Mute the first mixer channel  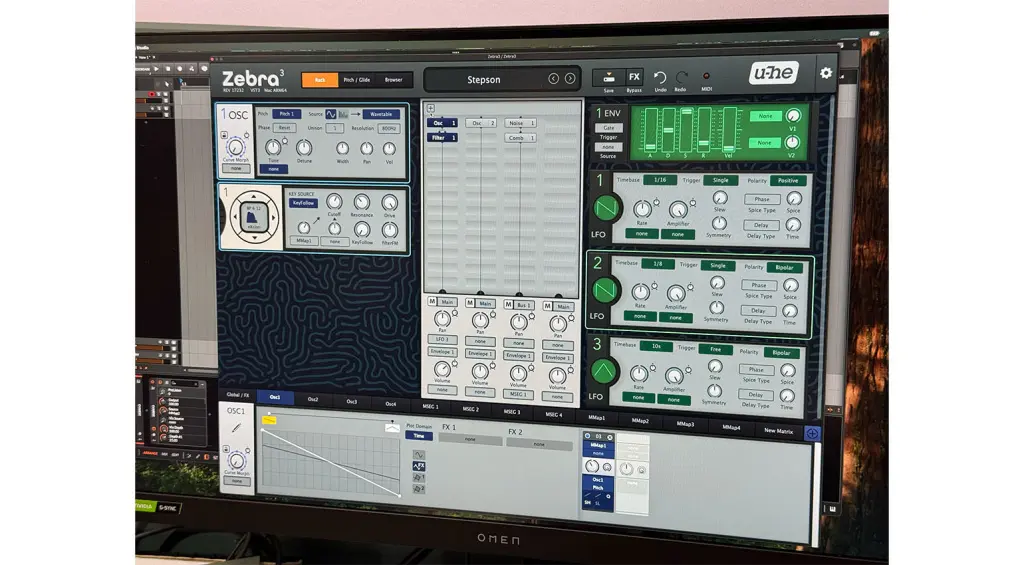[x=432, y=304]
